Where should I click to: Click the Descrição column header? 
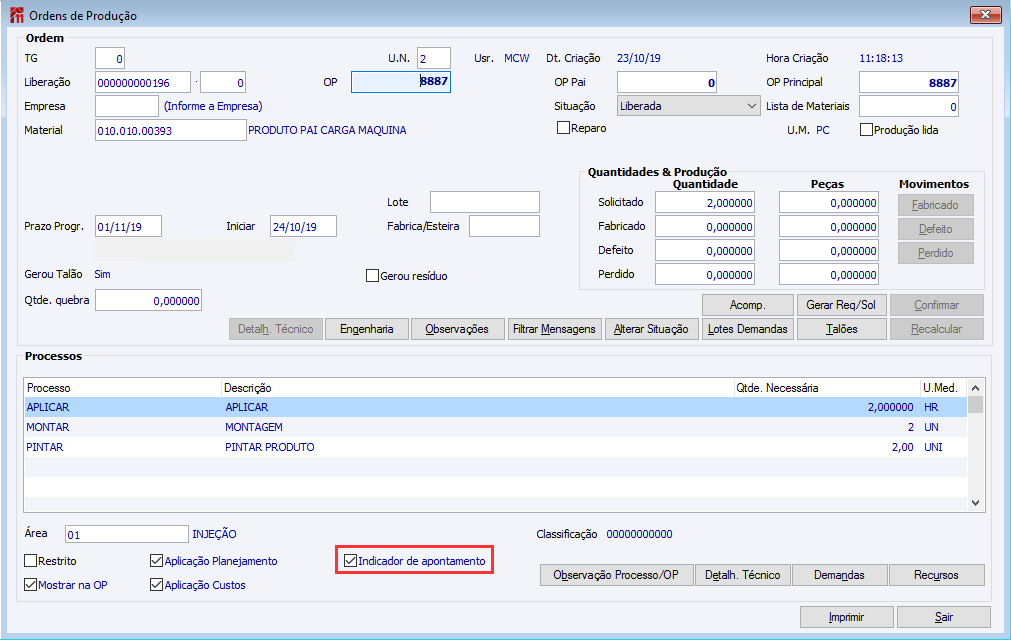[x=478, y=388]
